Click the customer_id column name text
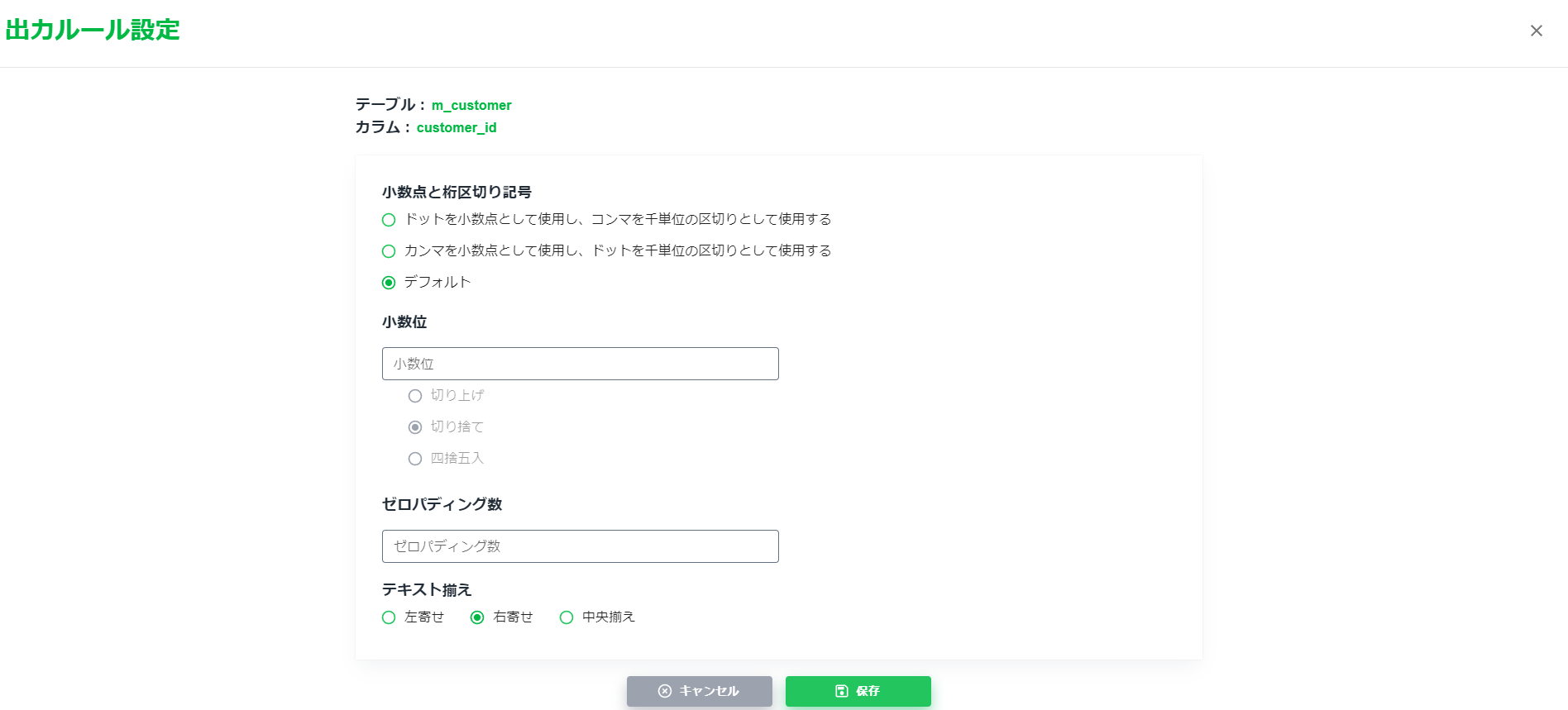The width and height of the screenshot is (1568, 710). [457, 128]
